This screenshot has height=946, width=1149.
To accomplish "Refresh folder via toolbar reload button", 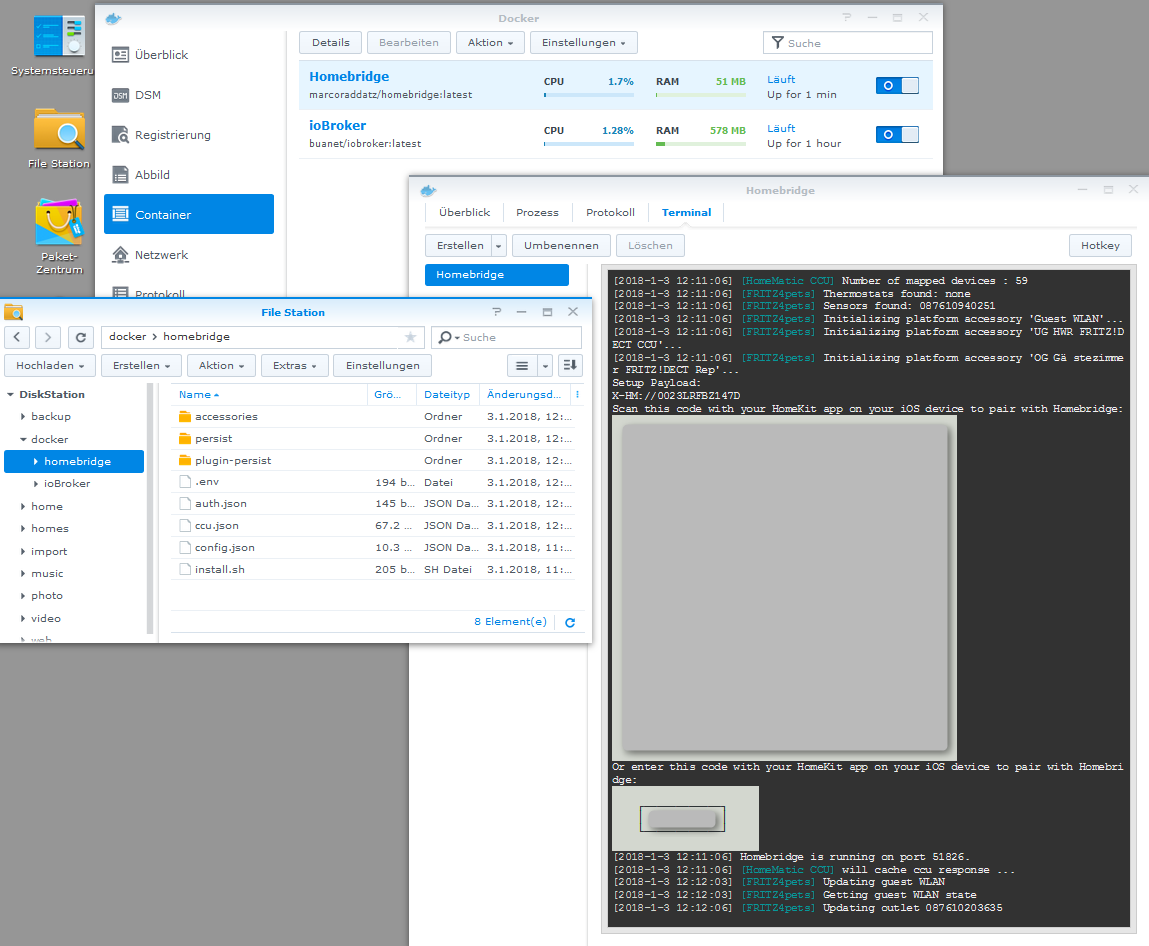I will click(x=81, y=337).
